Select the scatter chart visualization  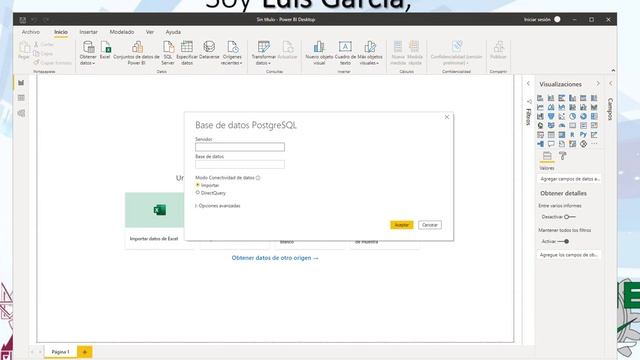(562, 116)
